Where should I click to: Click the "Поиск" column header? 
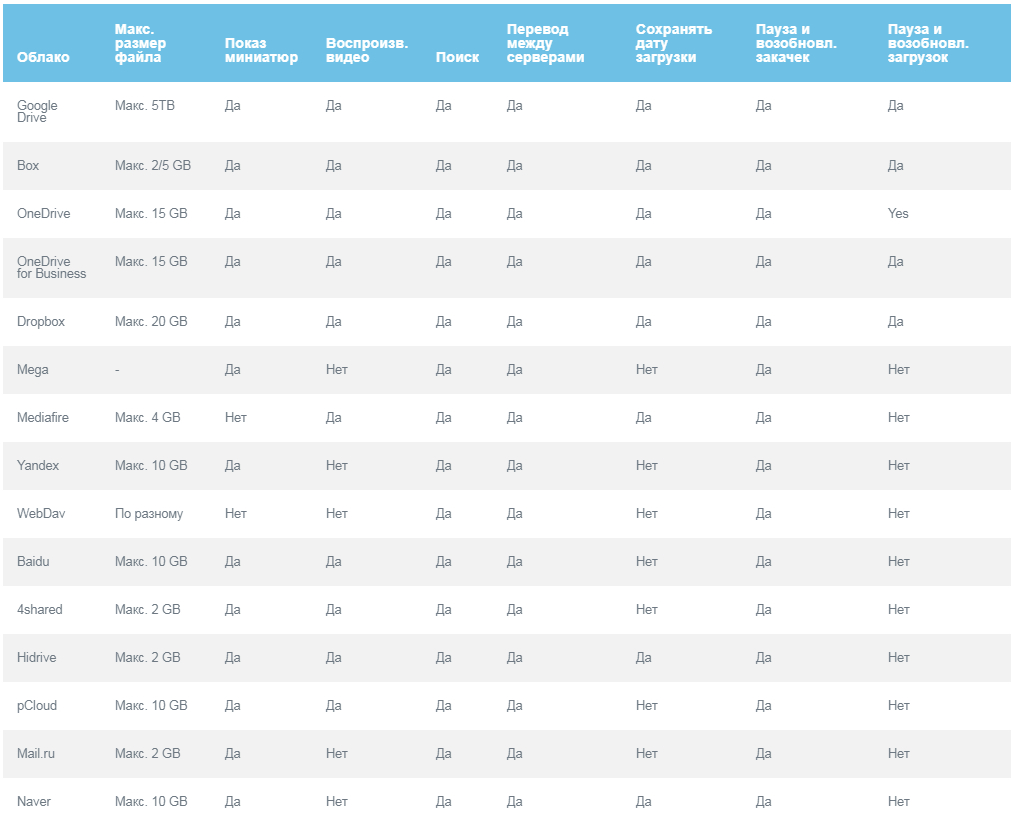click(457, 57)
